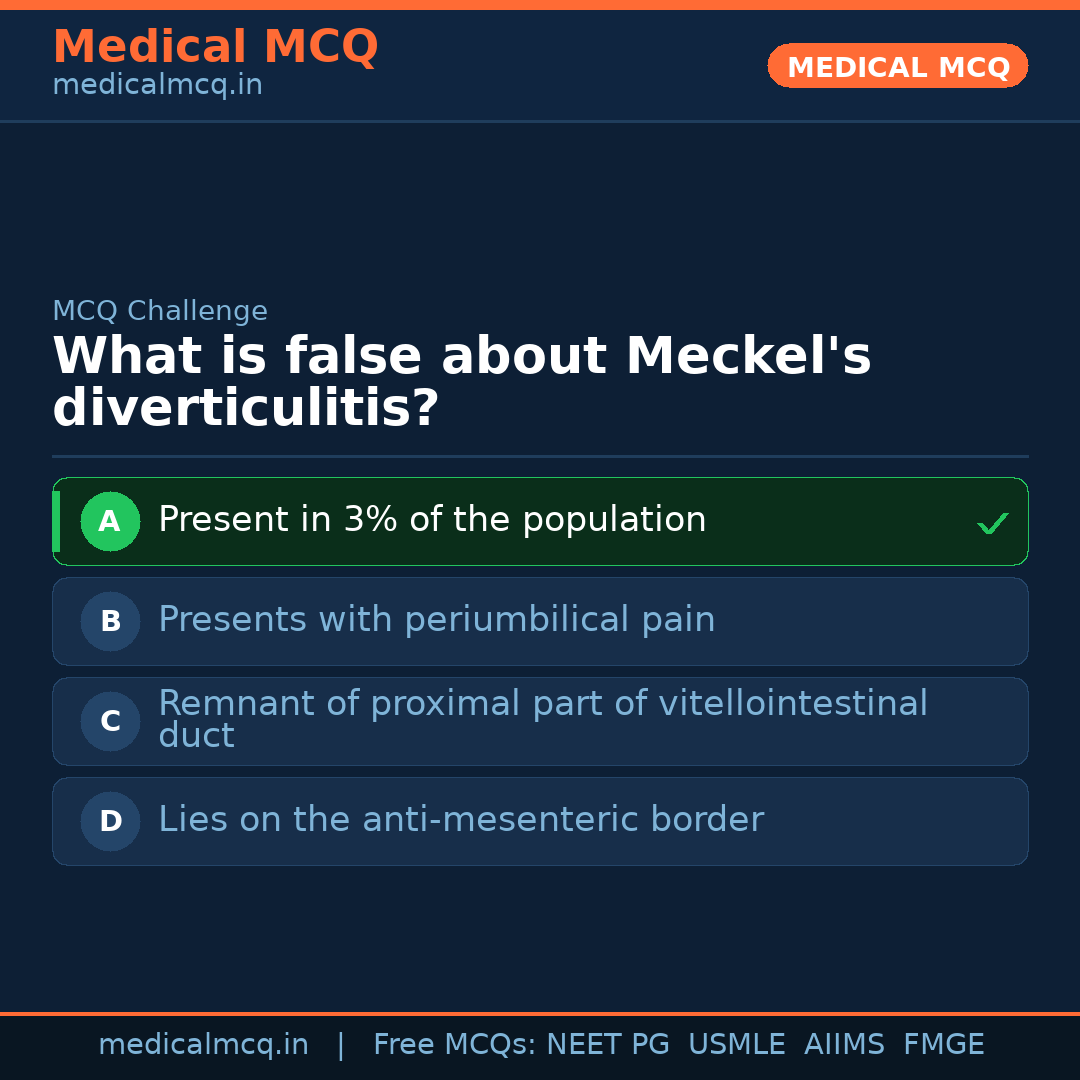
Task: Click the 'MCQ Challenge' label
Action: pos(160,311)
